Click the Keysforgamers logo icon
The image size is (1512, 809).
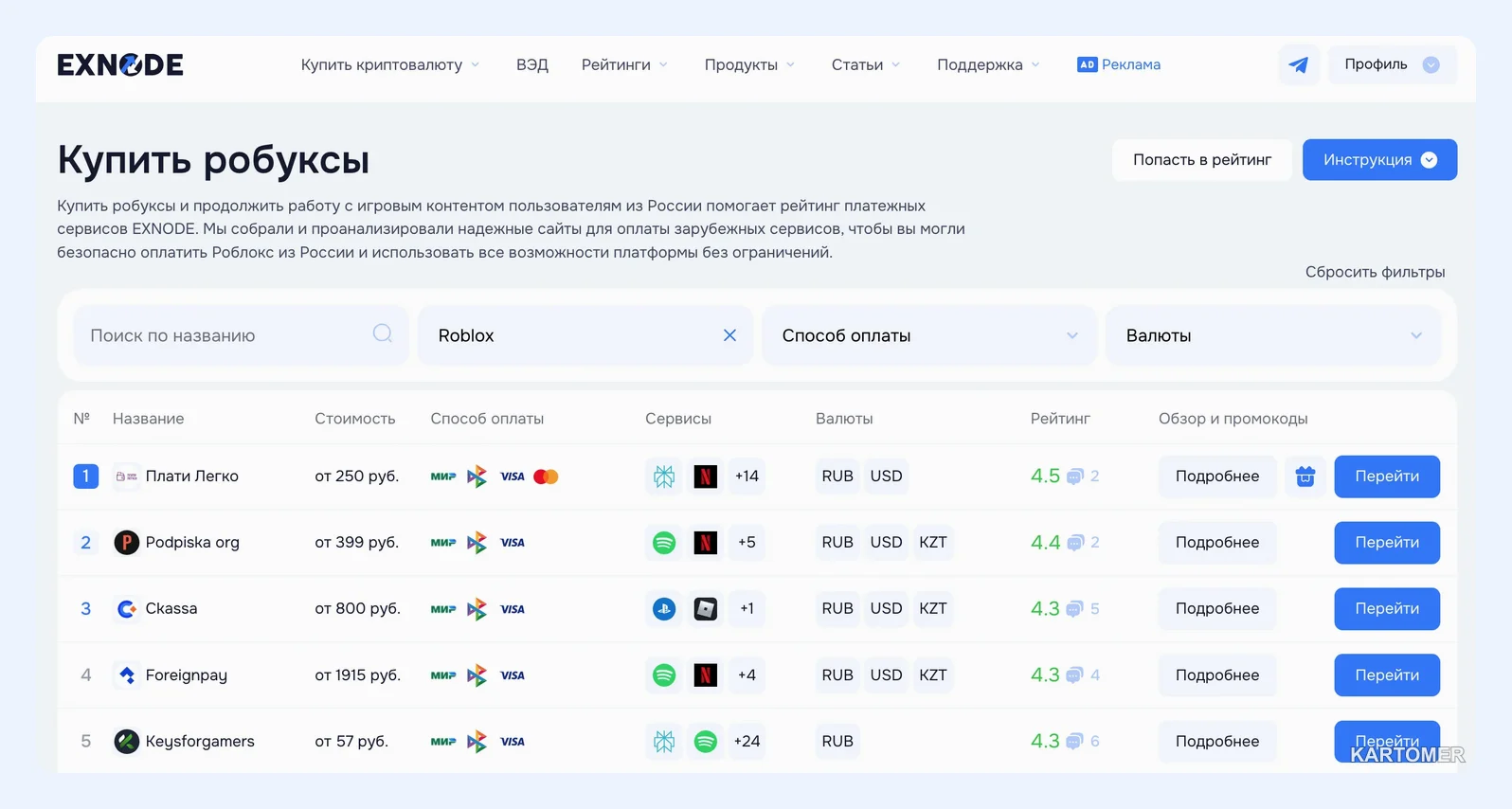(x=126, y=742)
